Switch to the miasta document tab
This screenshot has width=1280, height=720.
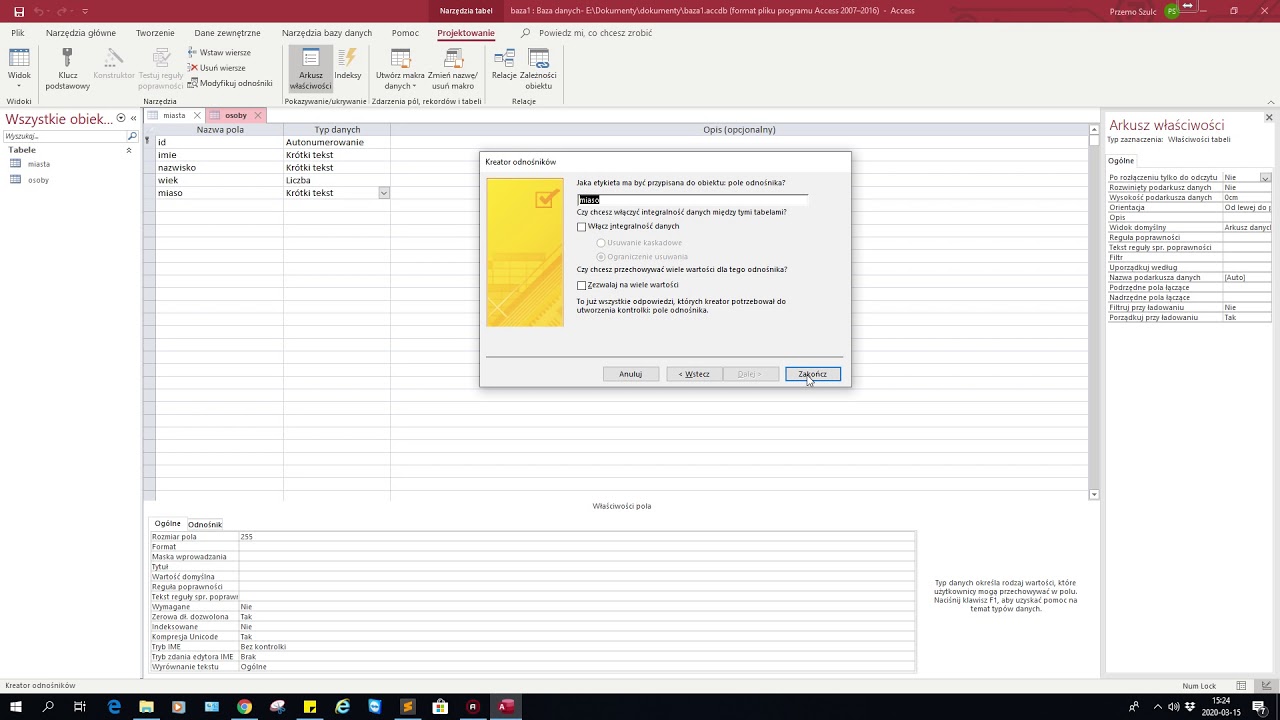coord(174,115)
